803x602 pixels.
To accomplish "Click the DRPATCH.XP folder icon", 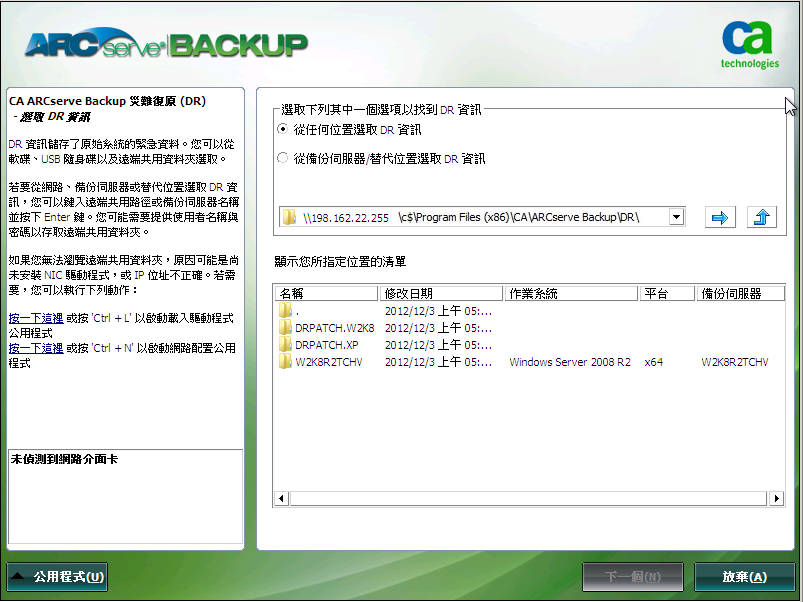I will point(285,345).
